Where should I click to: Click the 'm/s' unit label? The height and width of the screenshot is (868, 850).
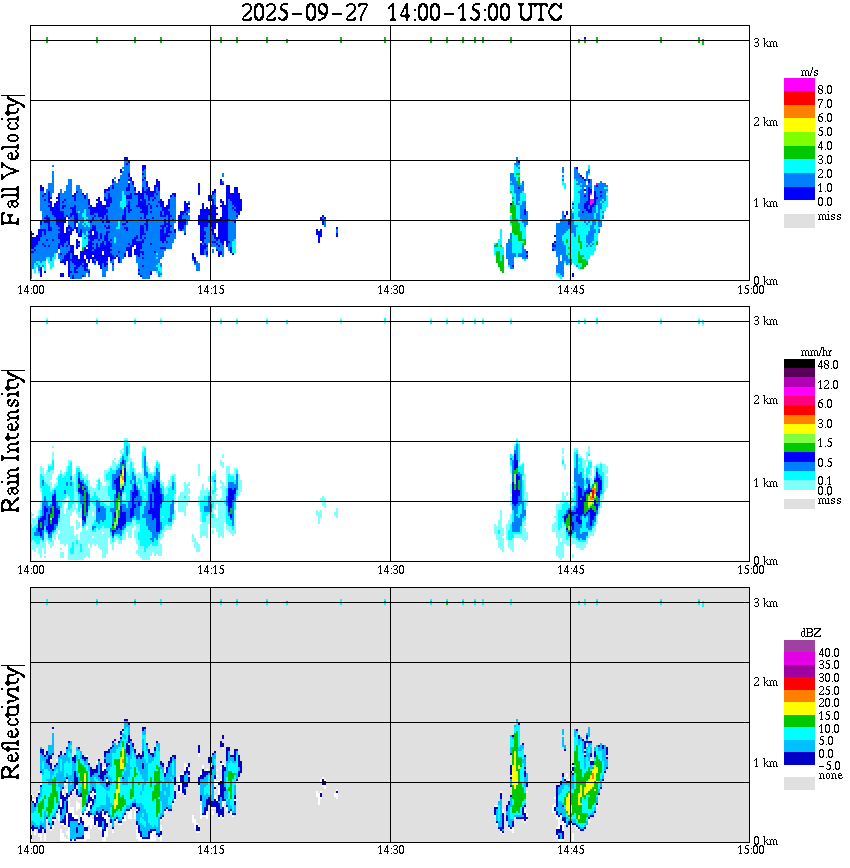(810, 73)
